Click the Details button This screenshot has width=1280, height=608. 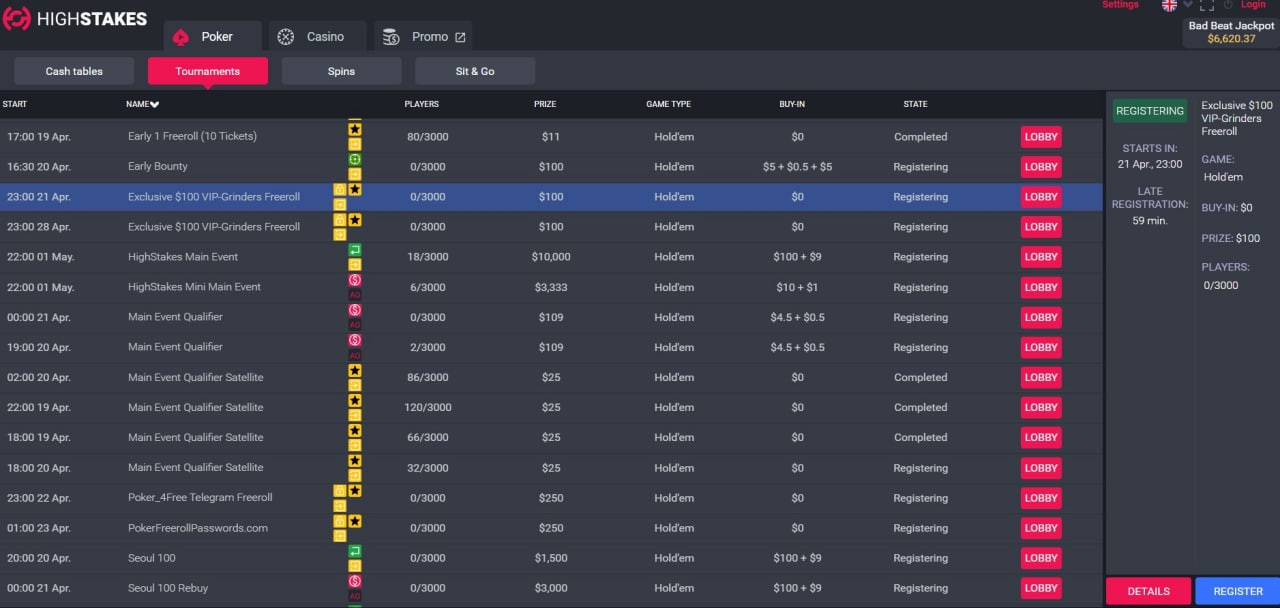pos(1148,591)
